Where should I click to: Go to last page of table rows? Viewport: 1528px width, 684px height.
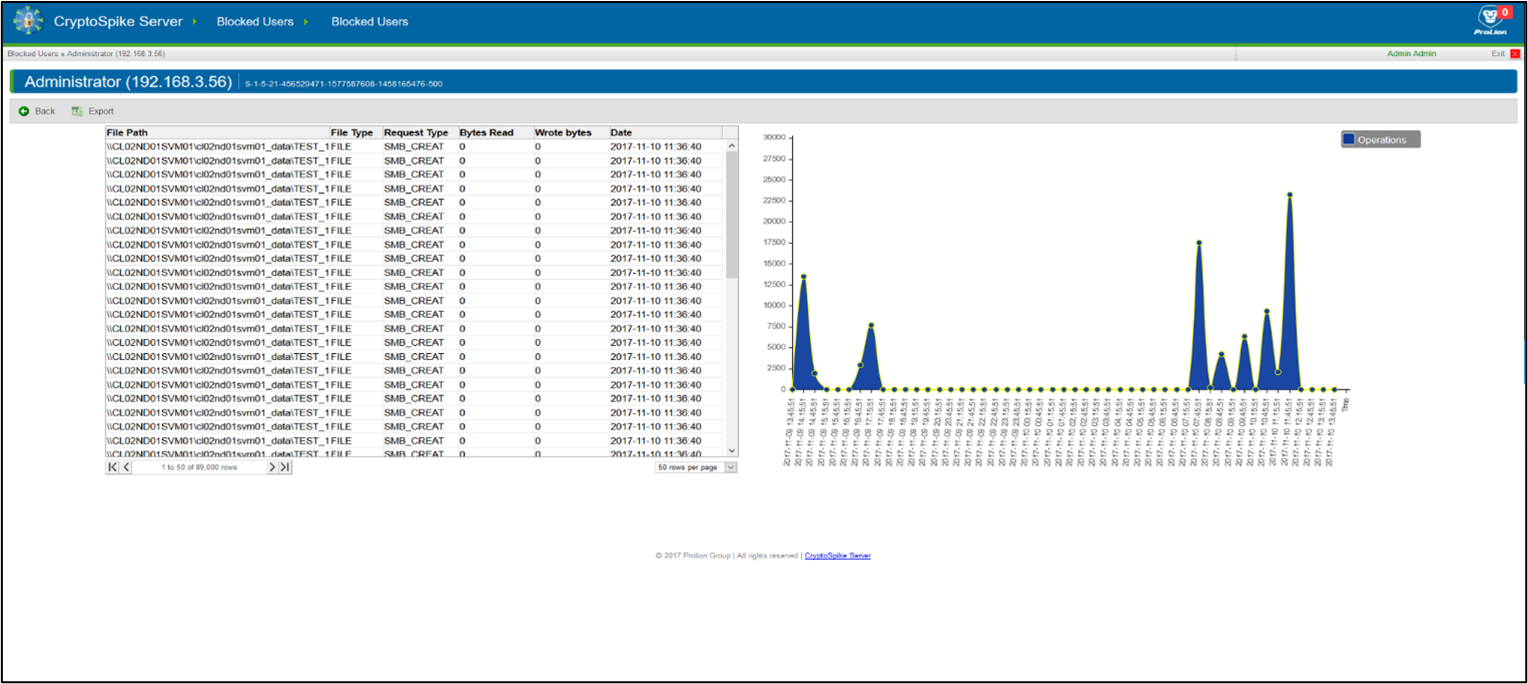tap(285, 467)
